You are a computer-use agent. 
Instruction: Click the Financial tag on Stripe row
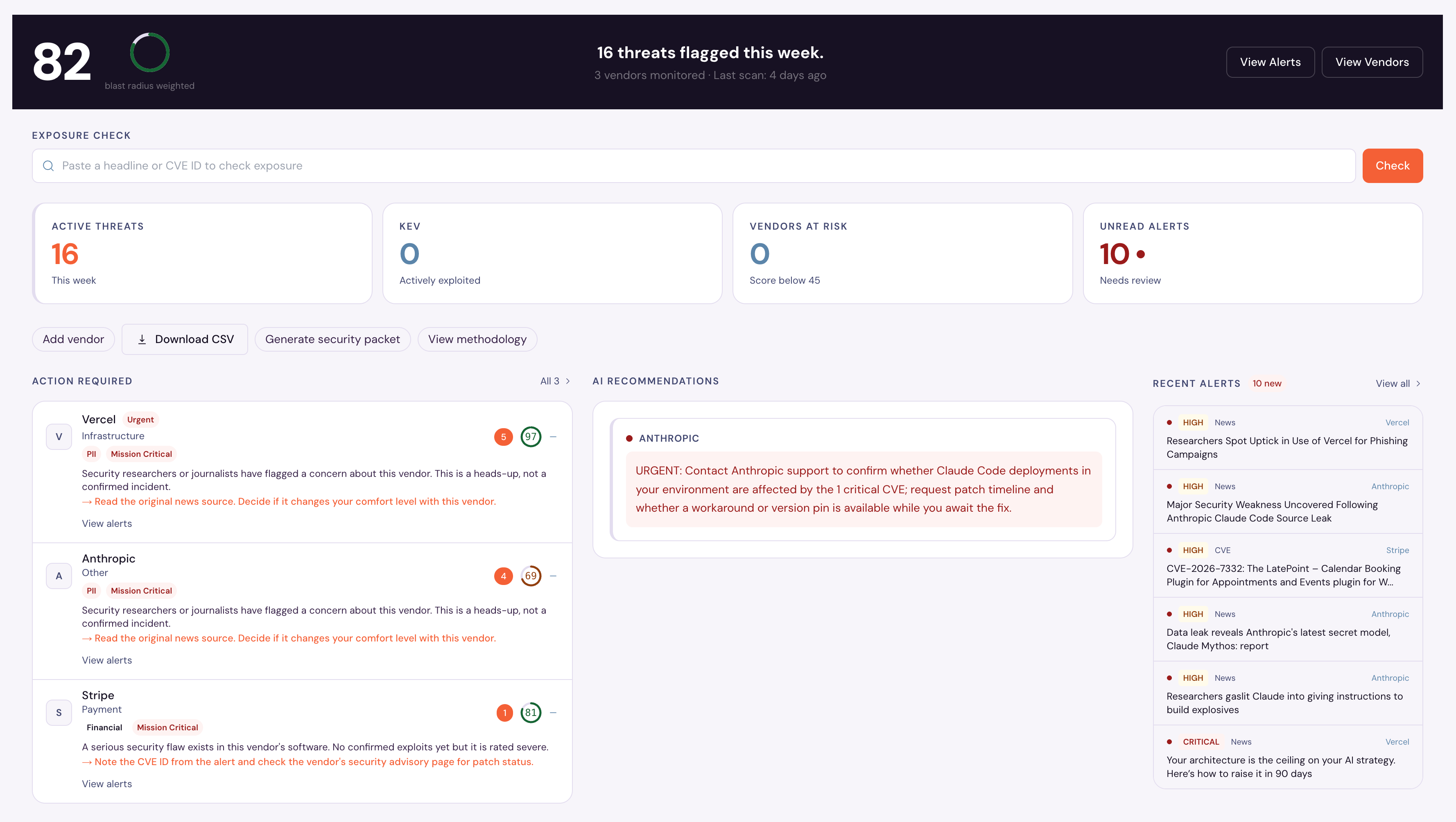click(104, 727)
